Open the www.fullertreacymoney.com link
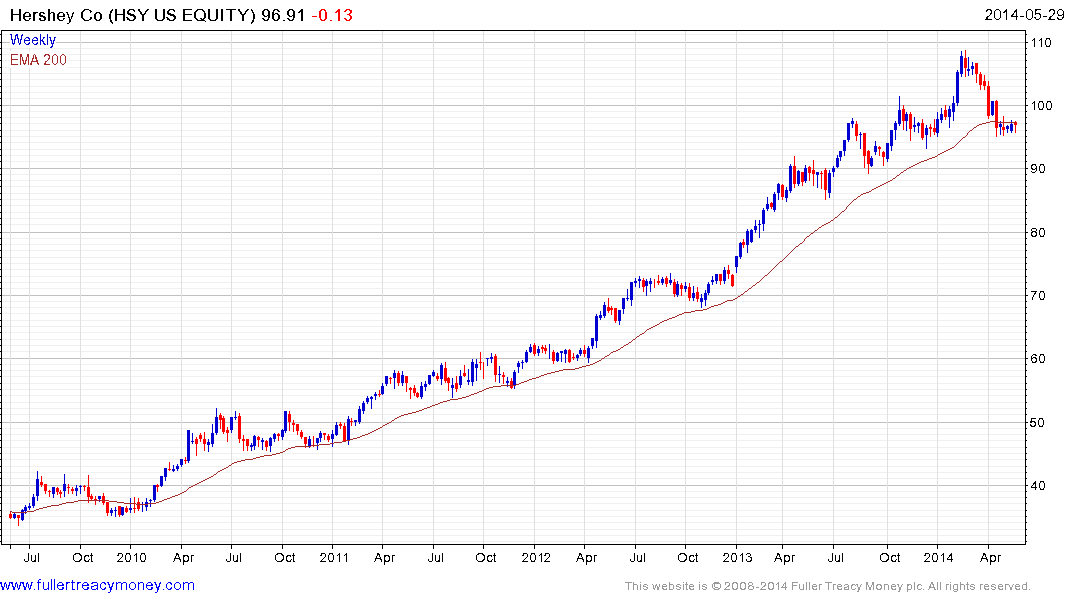The height and width of the screenshot is (600, 1075). [97, 586]
